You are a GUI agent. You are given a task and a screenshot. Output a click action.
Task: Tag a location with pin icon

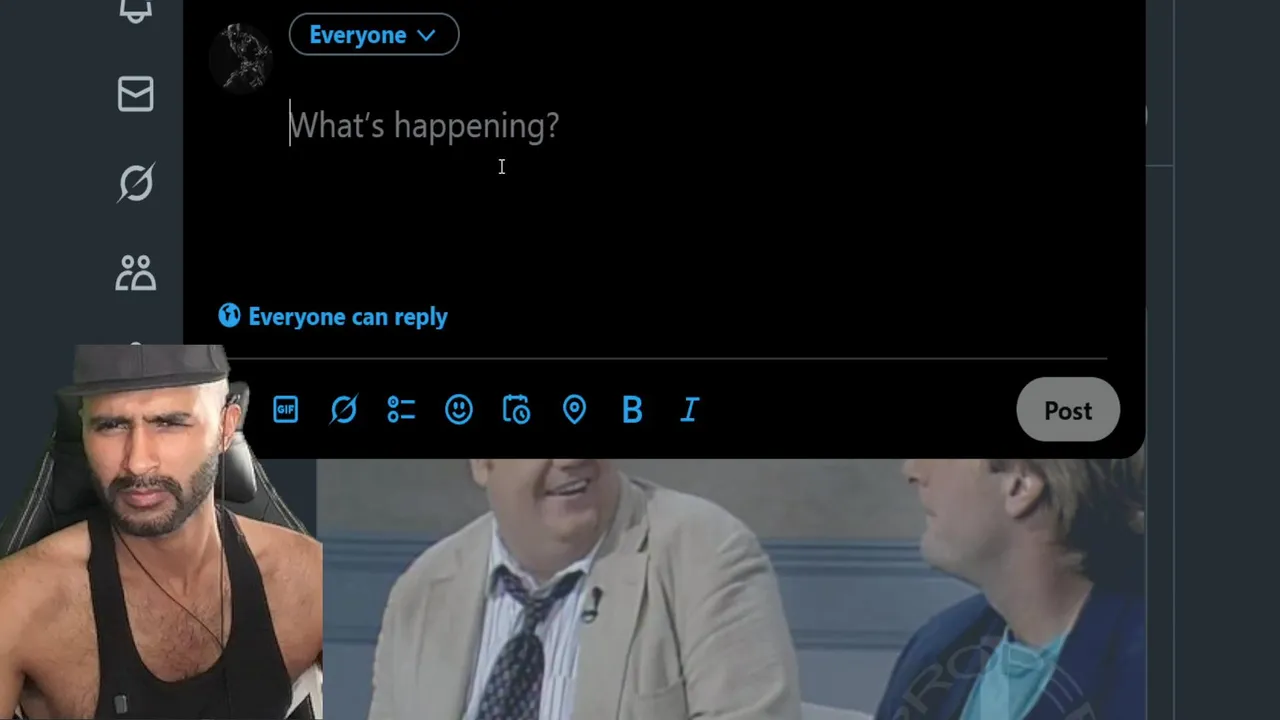(574, 409)
